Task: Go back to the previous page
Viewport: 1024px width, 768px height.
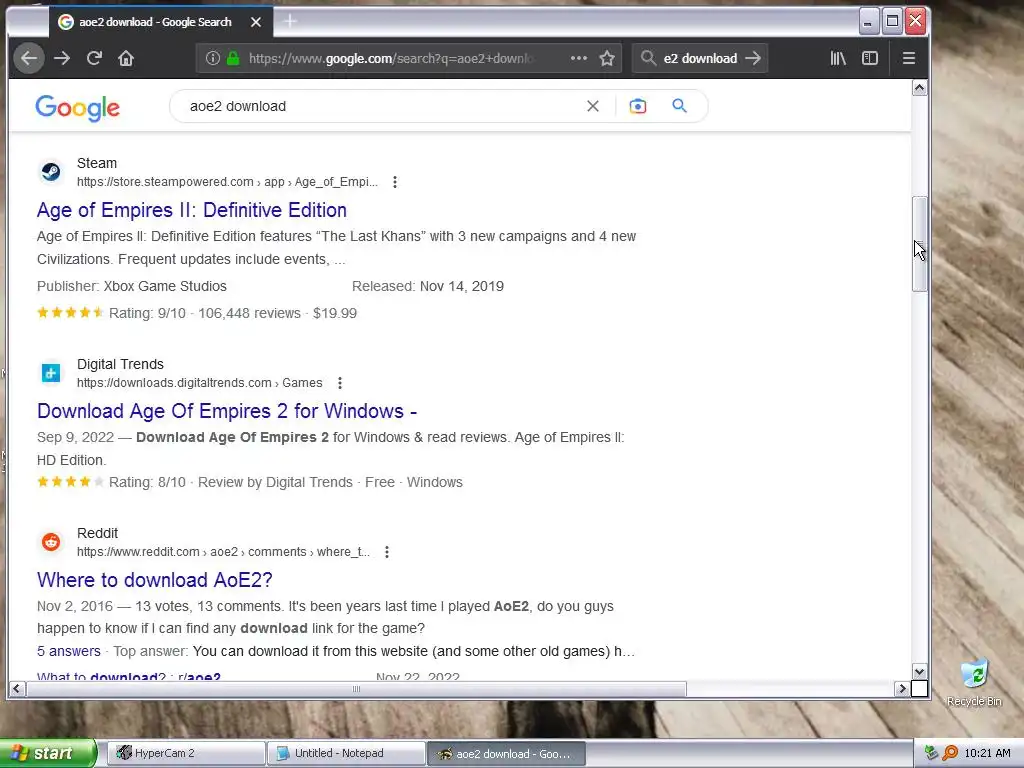Action: click(29, 58)
